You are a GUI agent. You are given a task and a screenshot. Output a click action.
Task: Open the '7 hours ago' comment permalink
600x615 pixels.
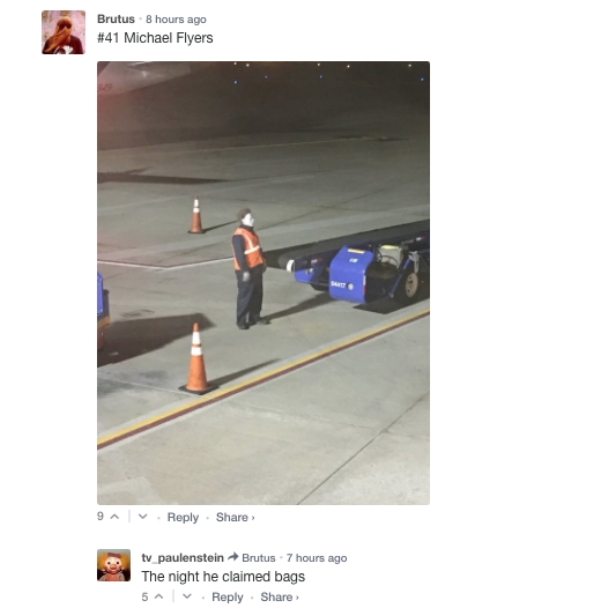[x=316, y=558]
